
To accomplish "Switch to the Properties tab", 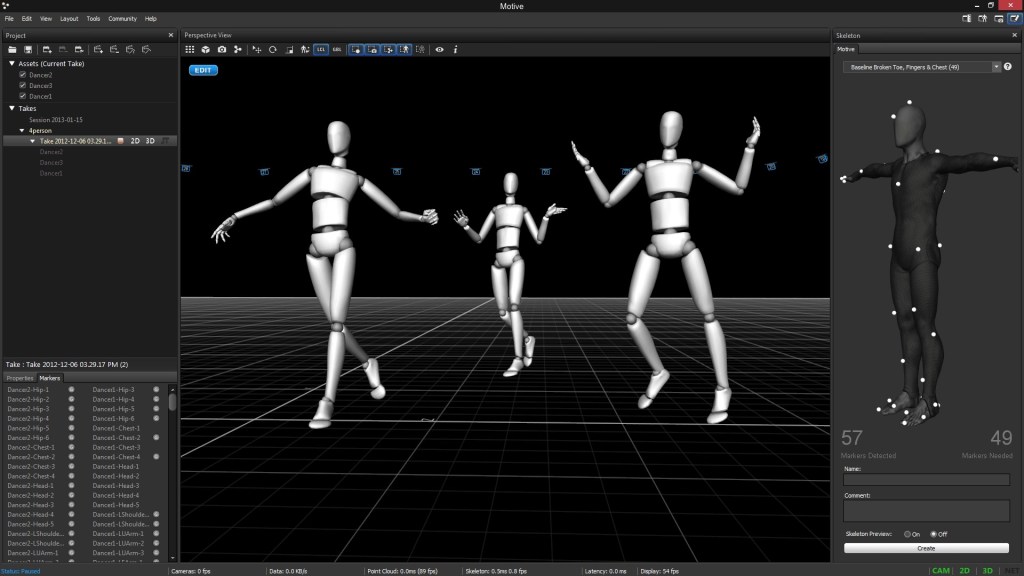I will (20, 378).
